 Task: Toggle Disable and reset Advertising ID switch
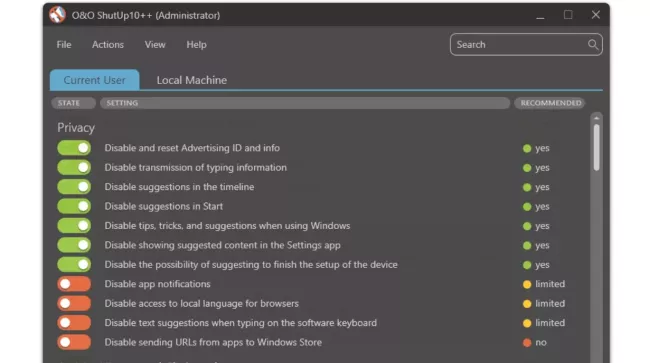(x=74, y=148)
